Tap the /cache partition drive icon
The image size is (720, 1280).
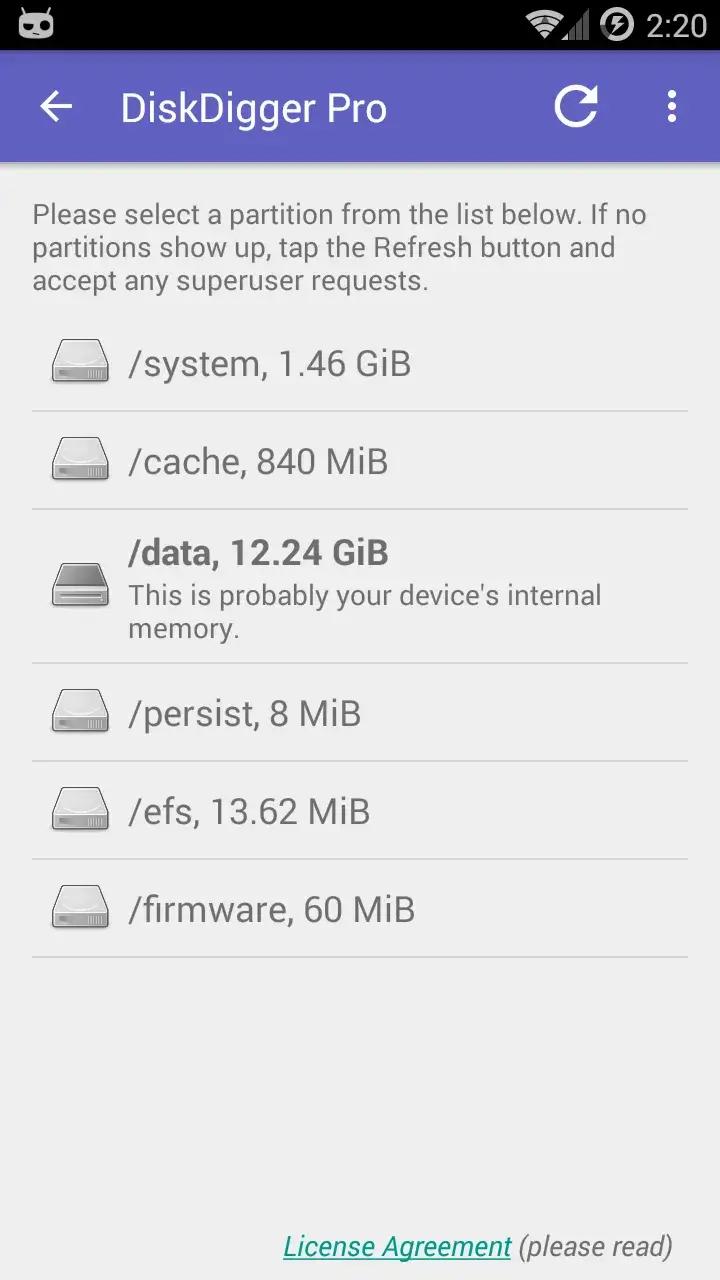coord(80,460)
